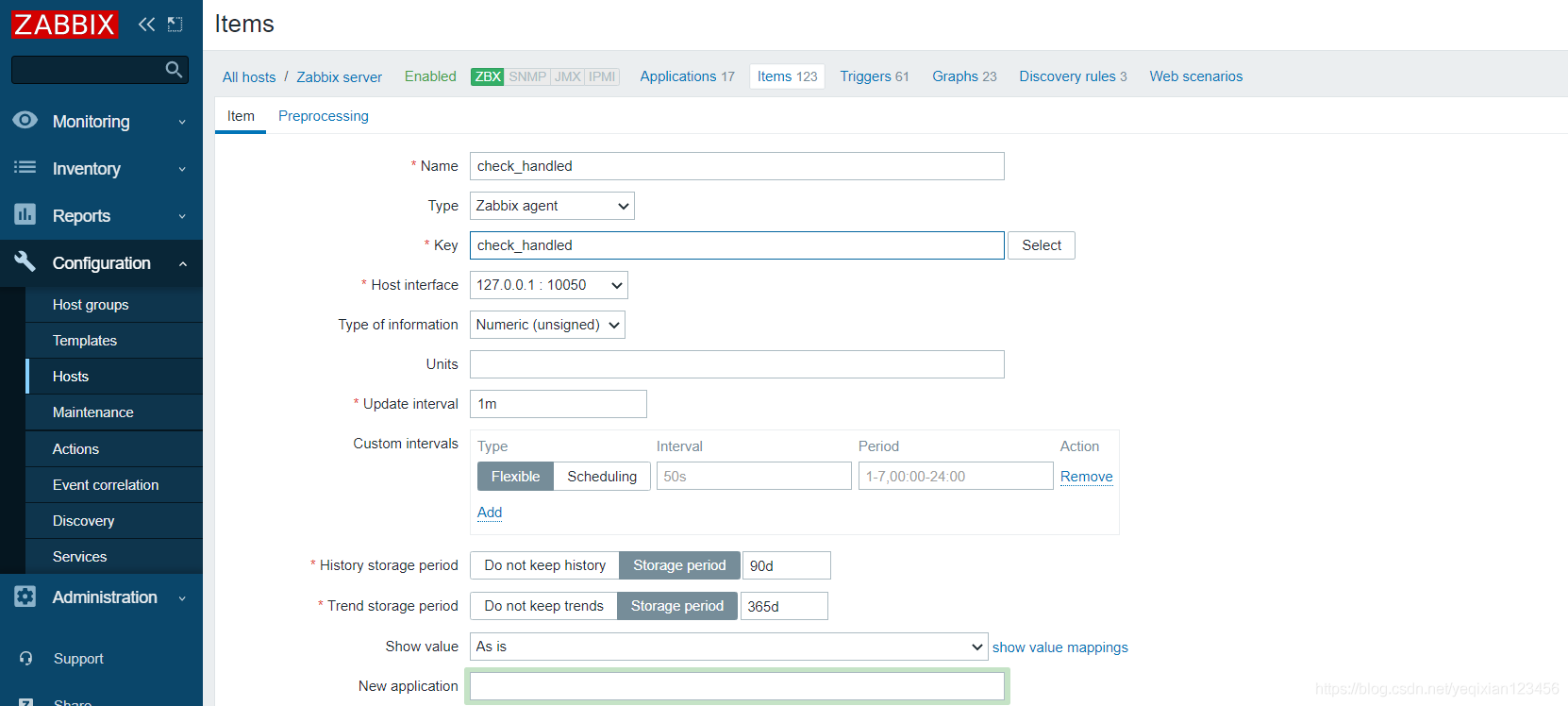Expand the Monitoring menu section
Viewport: 1568px width, 706px height.
tap(182, 122)
